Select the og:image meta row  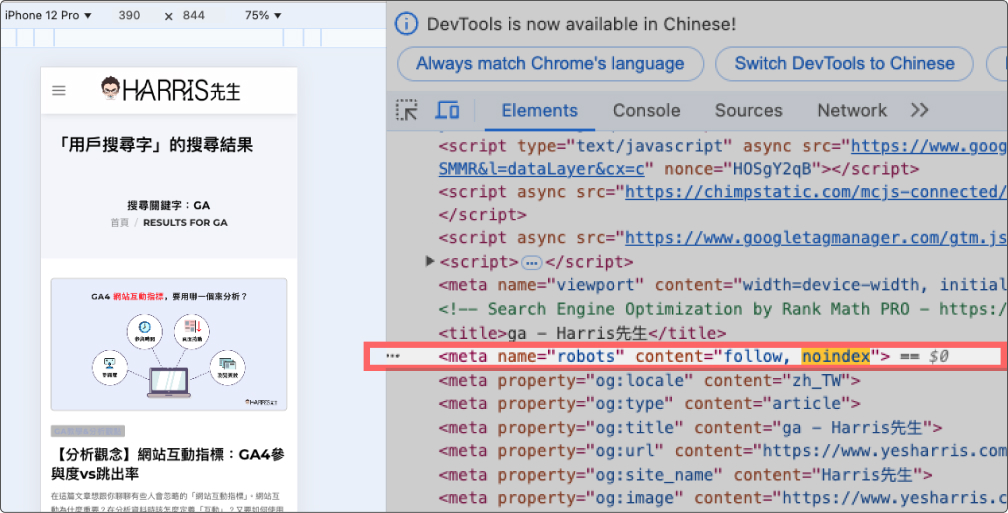[722, 498]
